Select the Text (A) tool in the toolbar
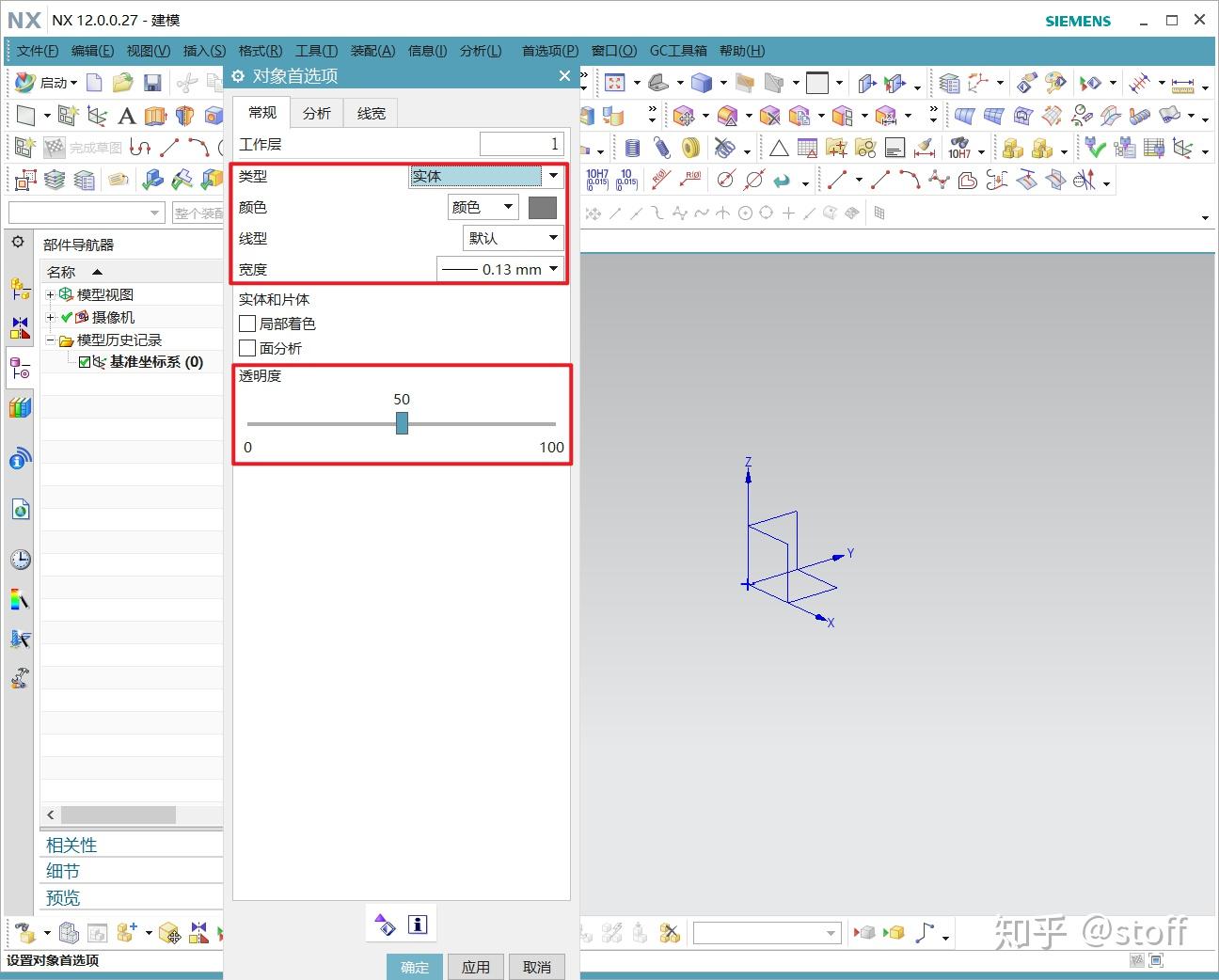 point(126,116)
